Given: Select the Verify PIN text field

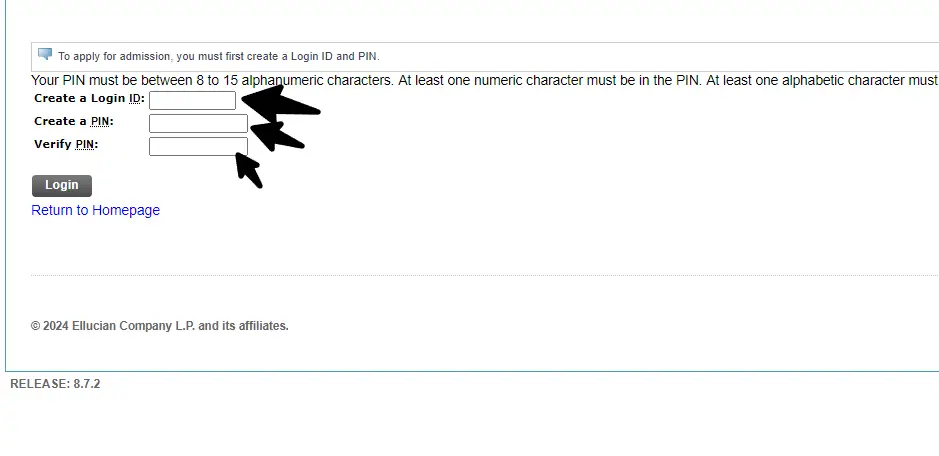Looking at the screenshot, I should pyautogui.click(x=198, y=146).
